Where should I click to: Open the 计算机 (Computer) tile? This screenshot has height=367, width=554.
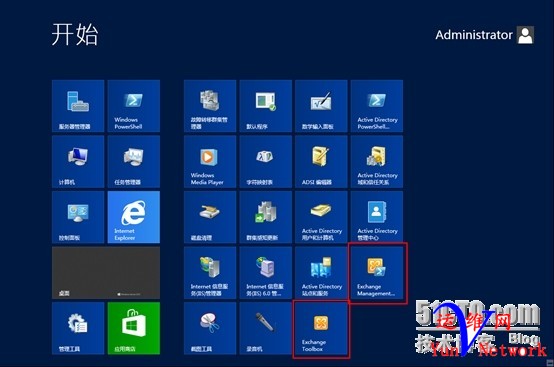78,162
